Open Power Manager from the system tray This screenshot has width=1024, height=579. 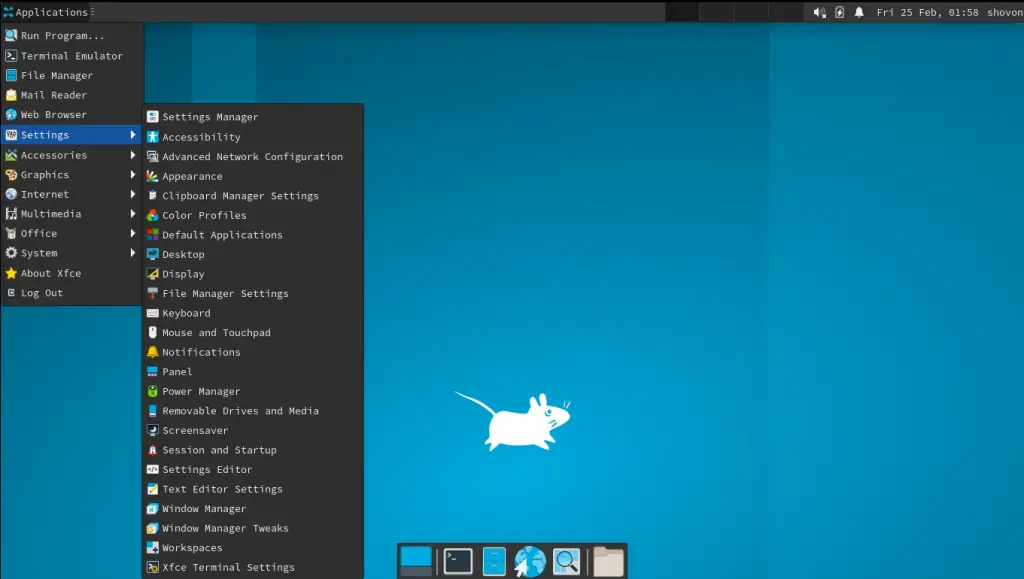(x=840, y=12)
